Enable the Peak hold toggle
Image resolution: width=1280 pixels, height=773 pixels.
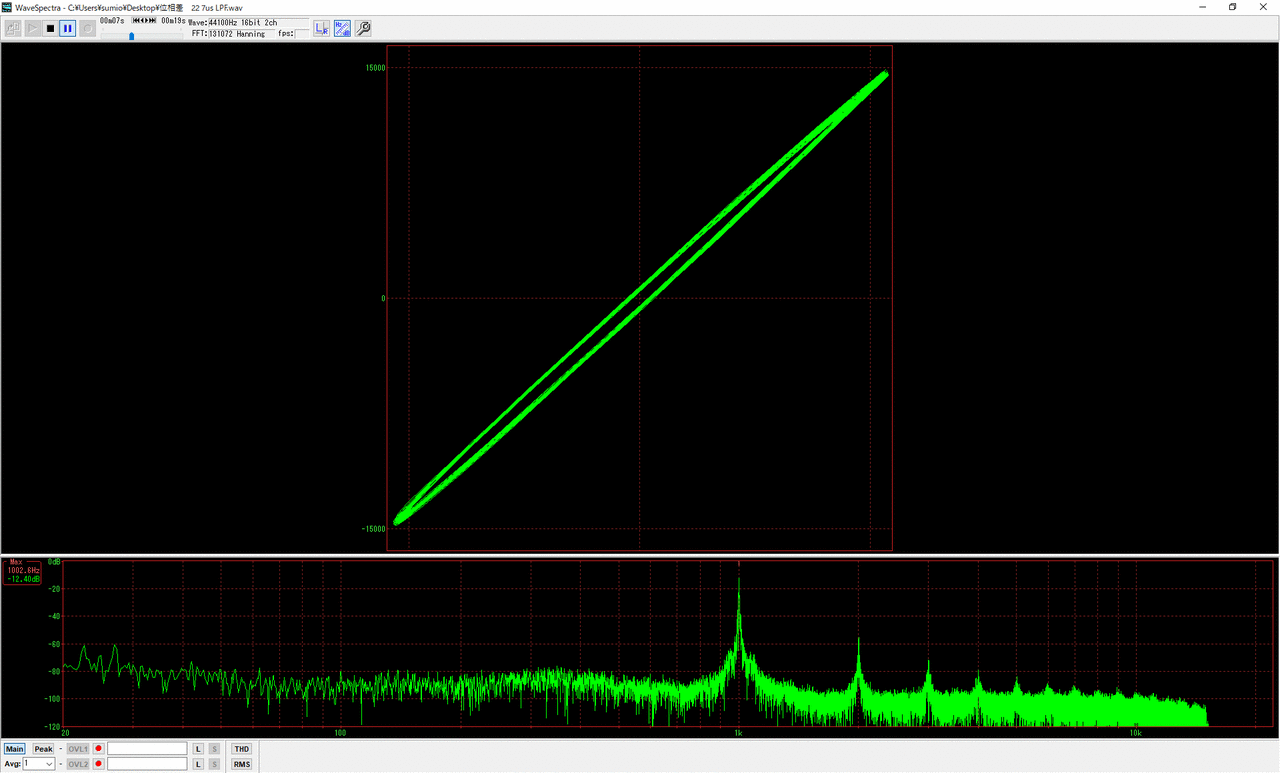pos(43,749)
